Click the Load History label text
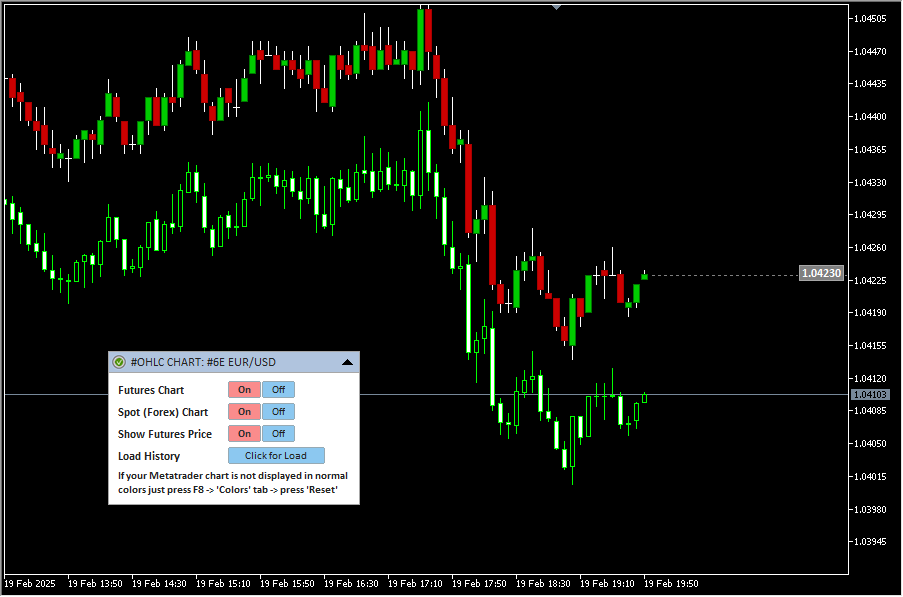 click(149, 456)
